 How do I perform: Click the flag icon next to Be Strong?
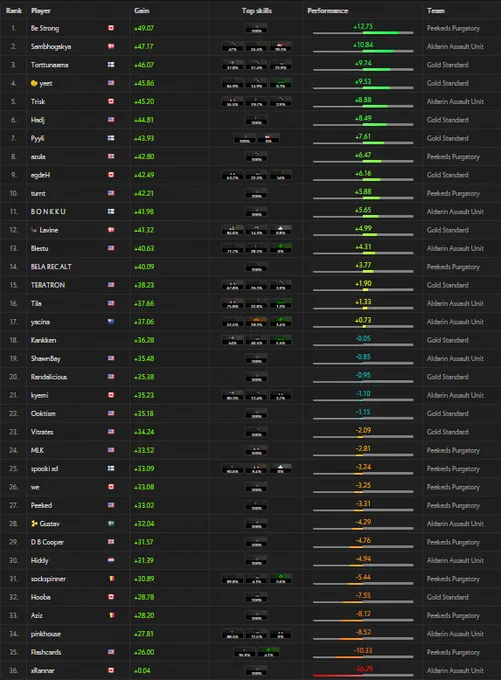(111, 28)
